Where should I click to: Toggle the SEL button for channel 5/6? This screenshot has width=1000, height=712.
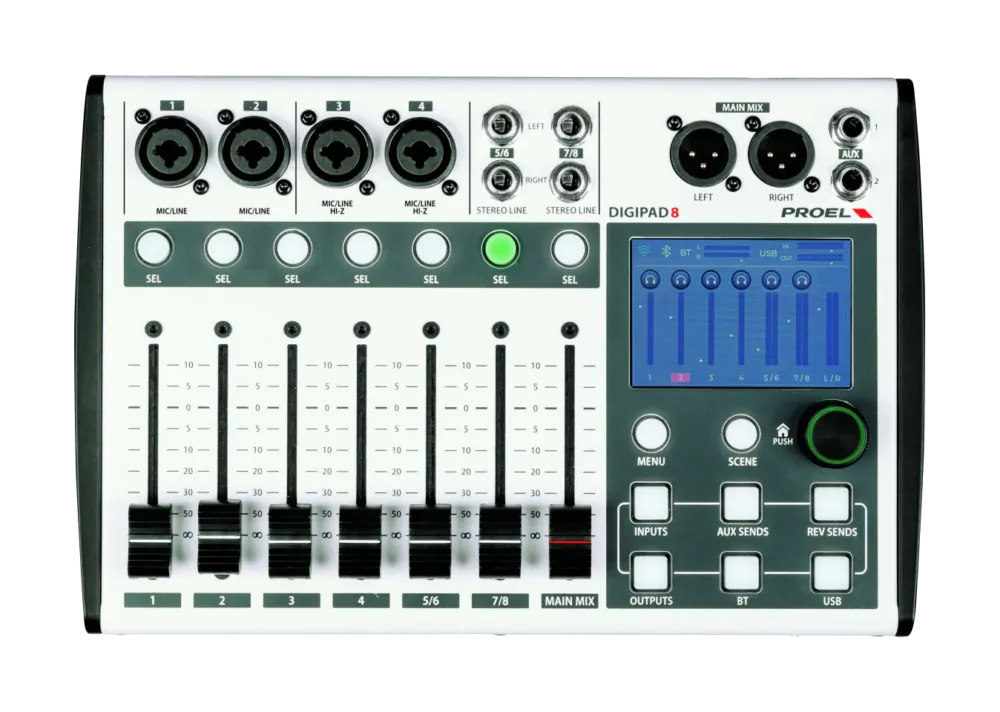[431, 249]
